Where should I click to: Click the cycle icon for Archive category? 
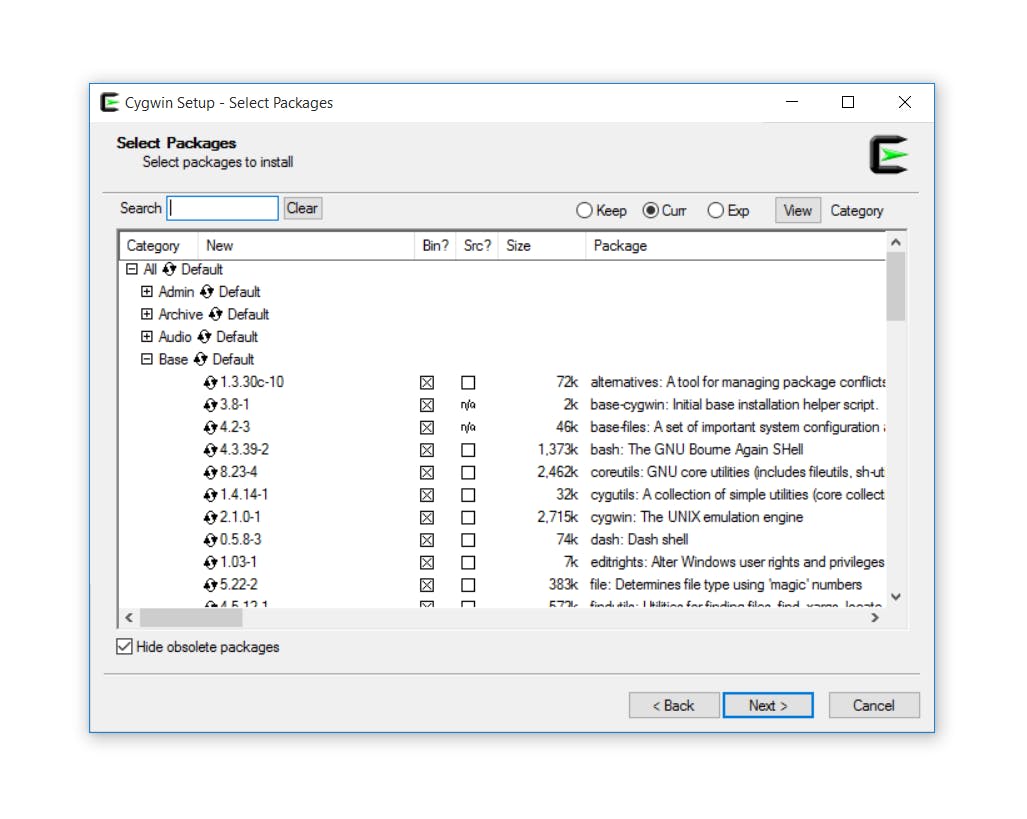click(x=215, y=314)
